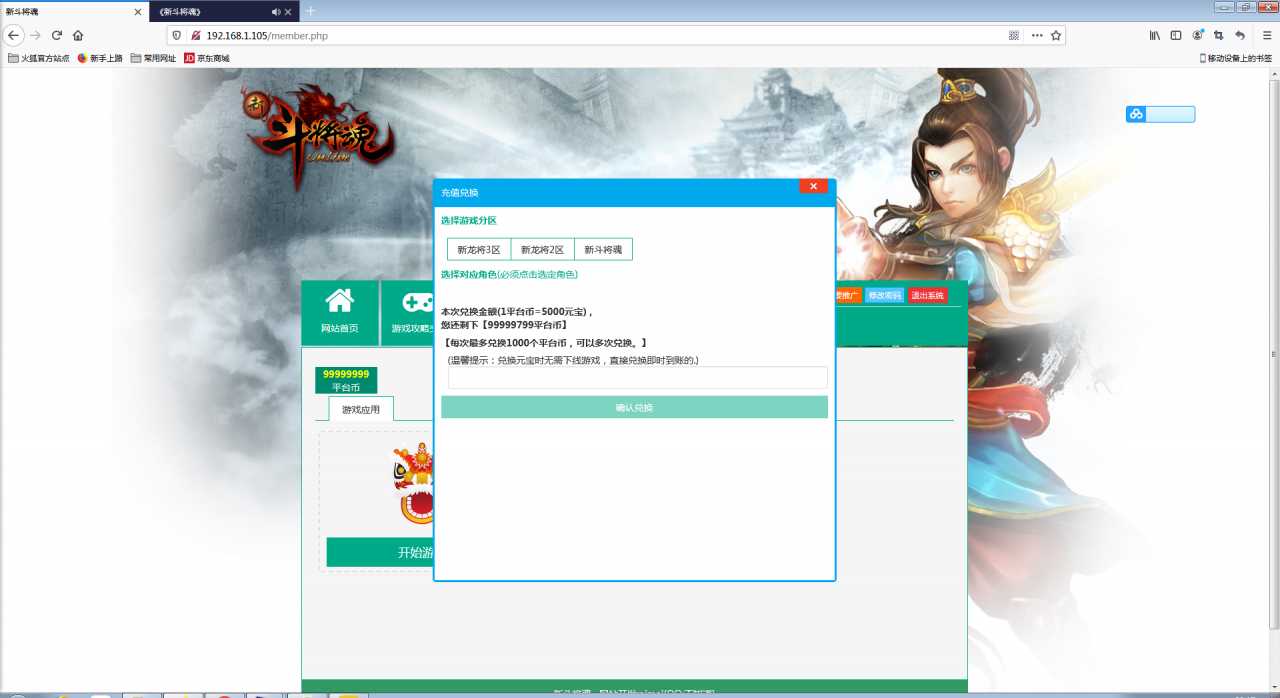
Task: Select the 新龙将3区 game zone
Action: coord(479,250)
